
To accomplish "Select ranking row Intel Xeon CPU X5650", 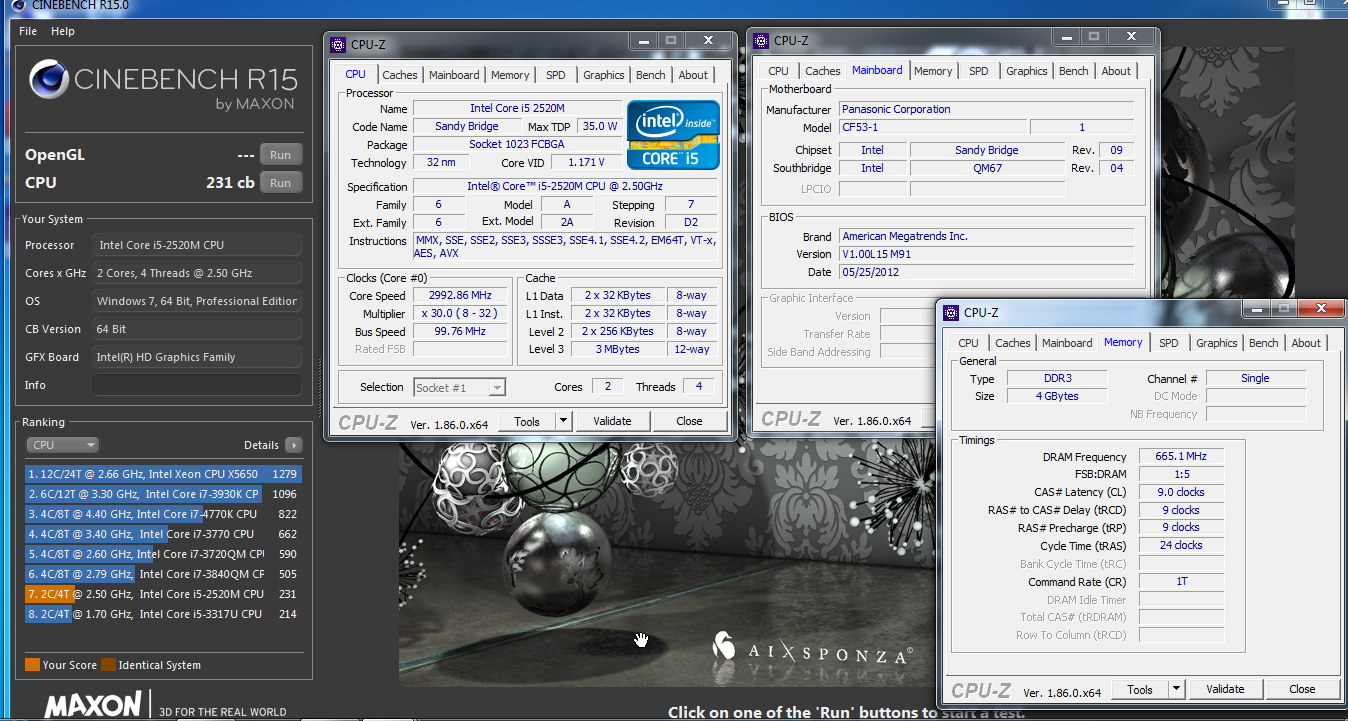I will pyautogui.click(x=164, y=474).
